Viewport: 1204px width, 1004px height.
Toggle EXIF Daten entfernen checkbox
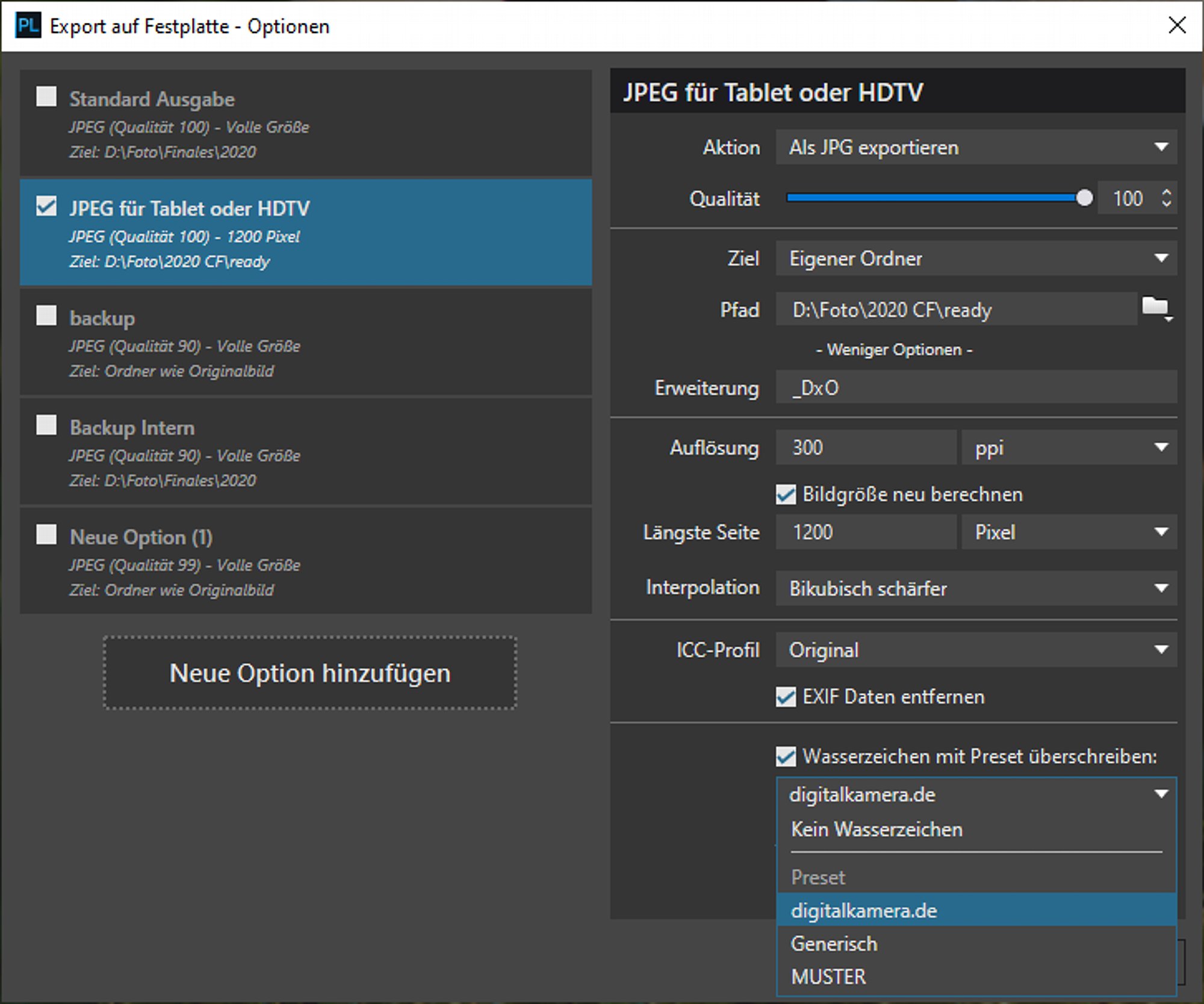pos(786,697)
